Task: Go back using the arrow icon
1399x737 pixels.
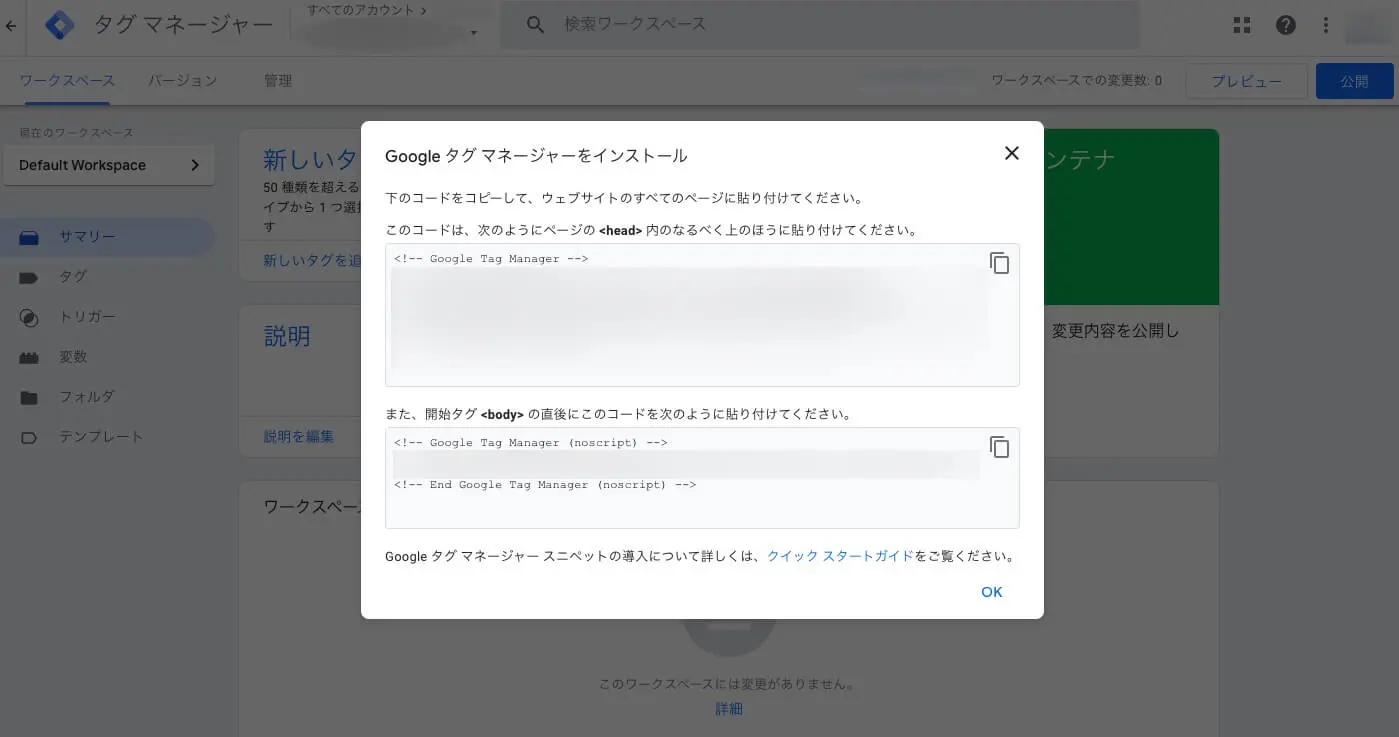Action: [x=11, y=25]
